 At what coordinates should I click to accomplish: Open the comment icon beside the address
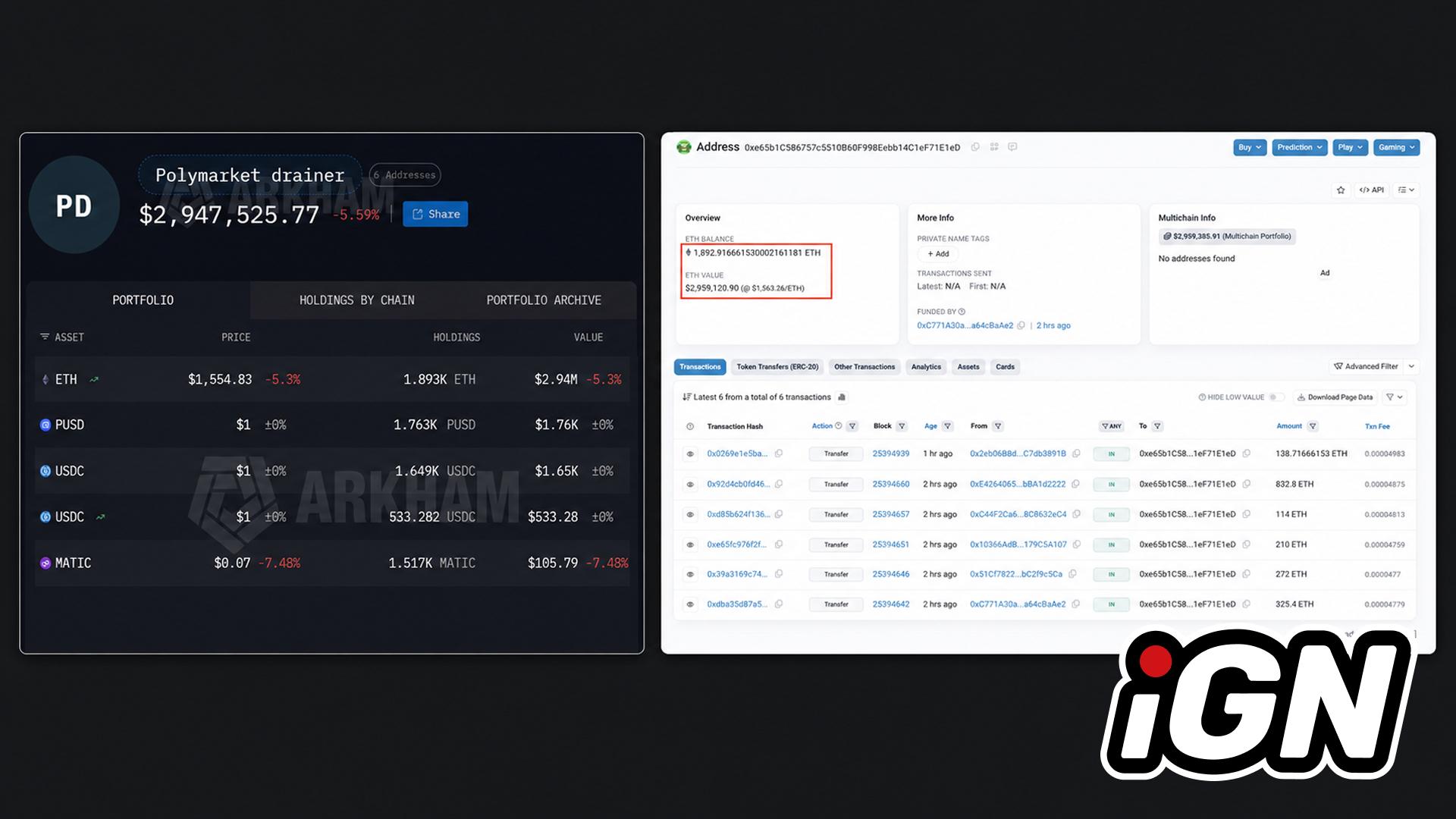tap(1012, 147)
